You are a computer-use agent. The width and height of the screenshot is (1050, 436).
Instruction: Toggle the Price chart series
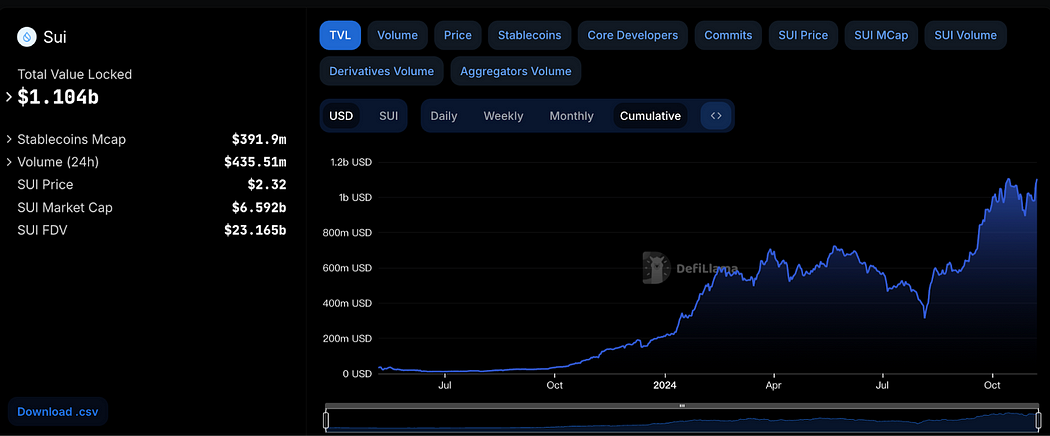click(458, 35)
